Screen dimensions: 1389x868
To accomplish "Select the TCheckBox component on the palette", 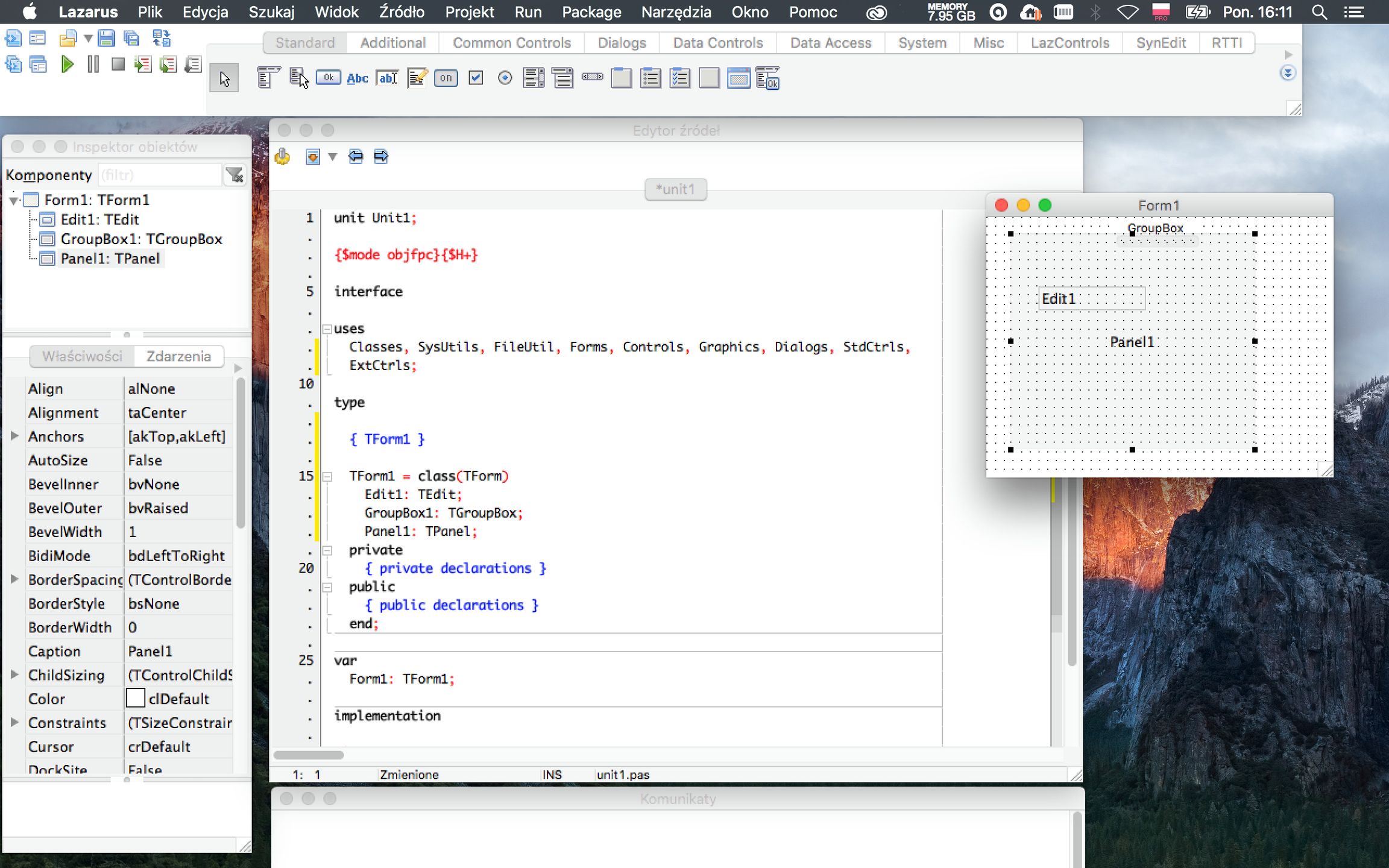I will click(x=476, y=78).
